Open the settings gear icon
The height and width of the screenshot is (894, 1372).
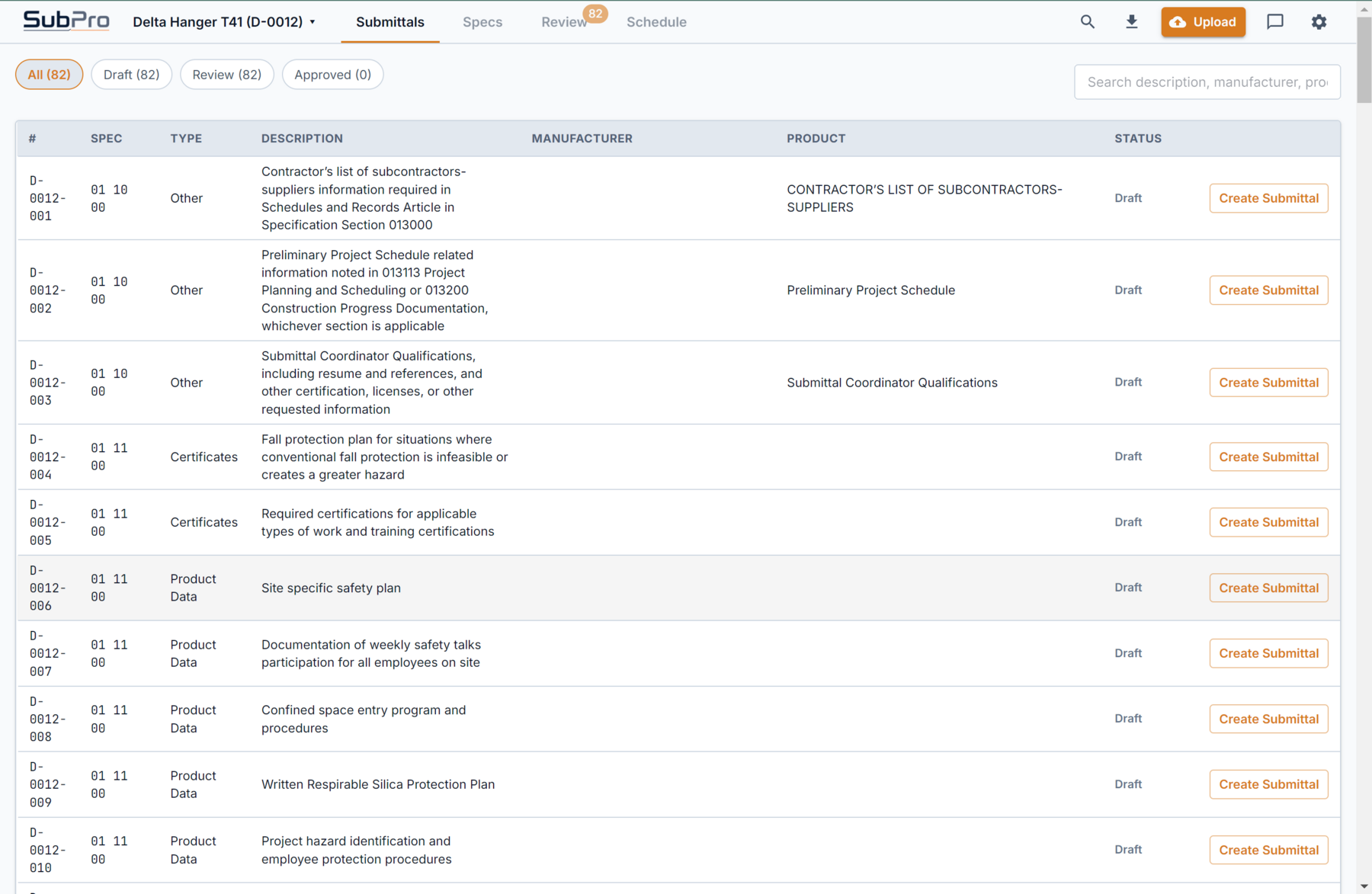pos(1319,22)
